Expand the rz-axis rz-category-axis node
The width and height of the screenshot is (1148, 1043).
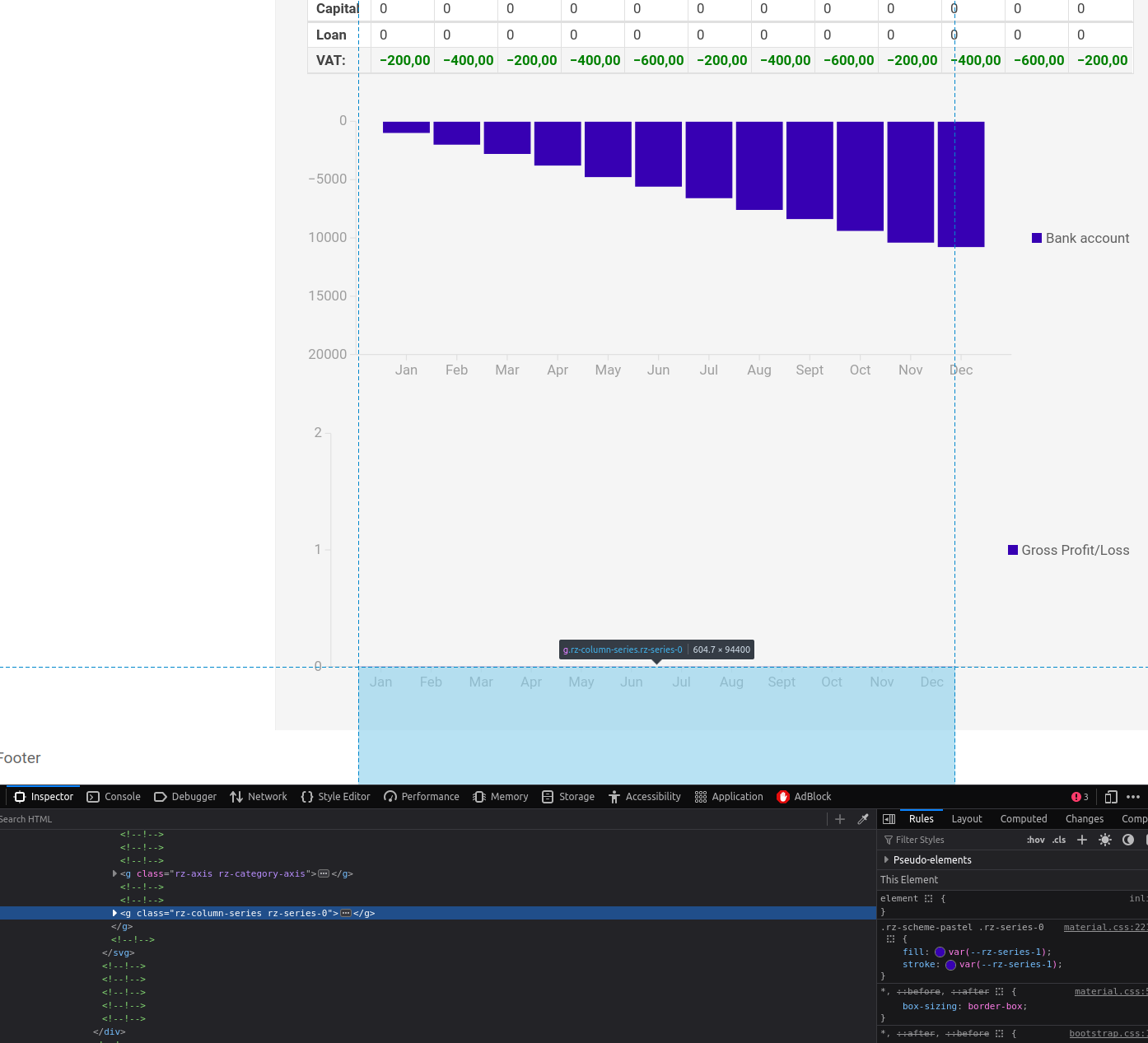[114, 873]
